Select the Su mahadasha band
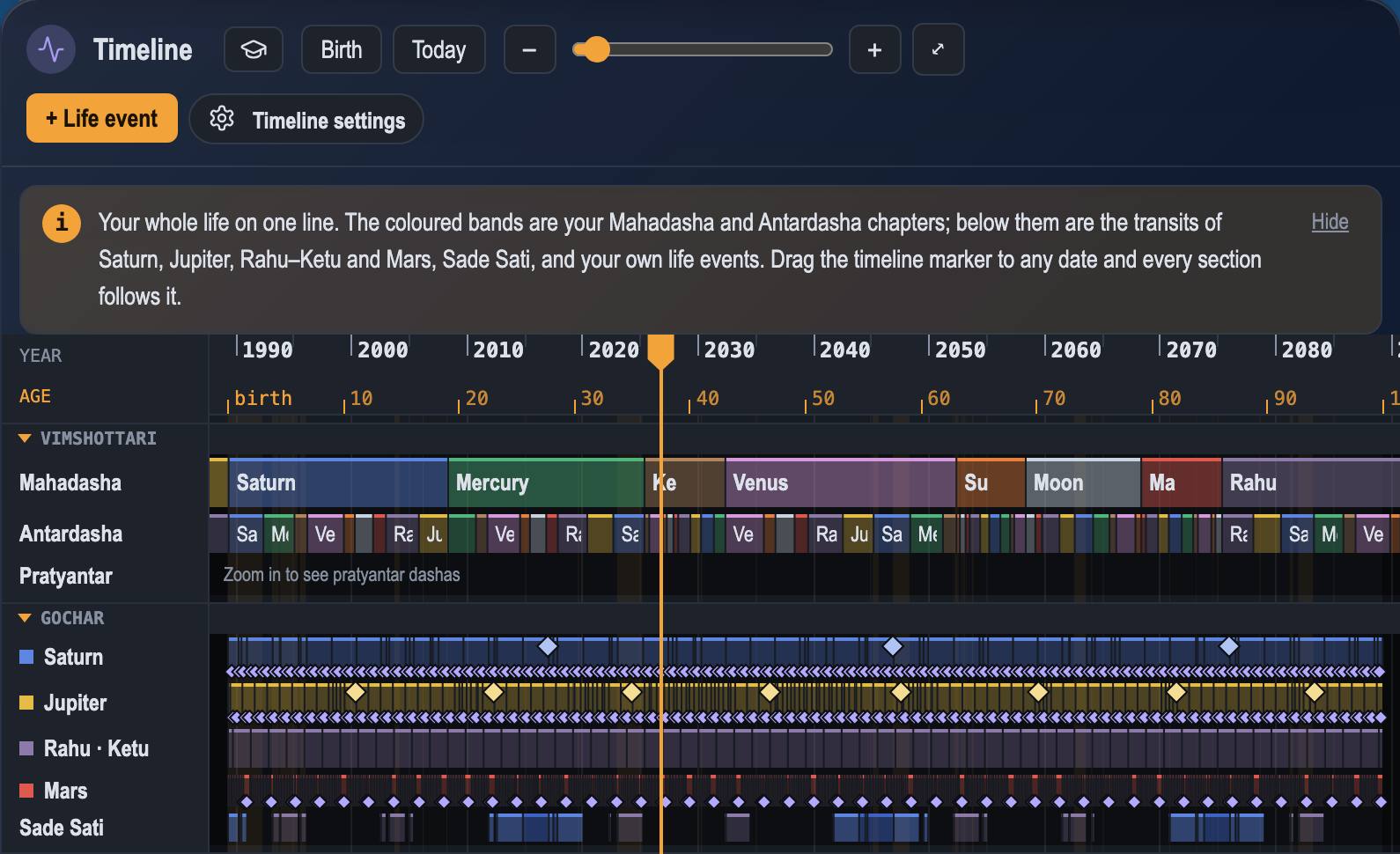Image resolution: width=1400 pixels, height=854 pixels. click(x=991, y=482)
